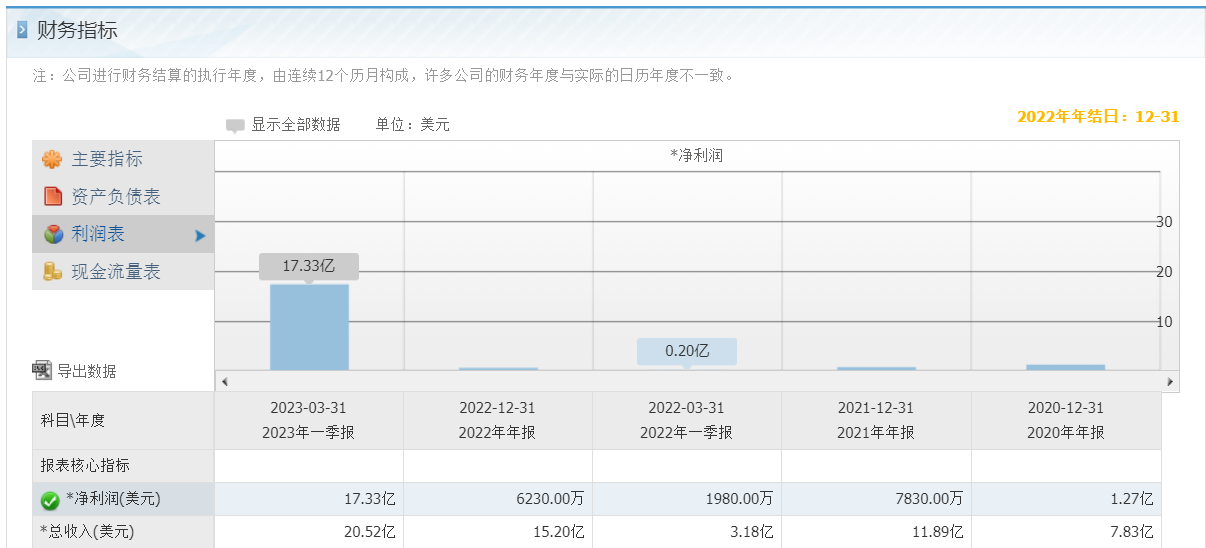Click the 2022年年结日：12-31 text

click(x=1098, y=116)
